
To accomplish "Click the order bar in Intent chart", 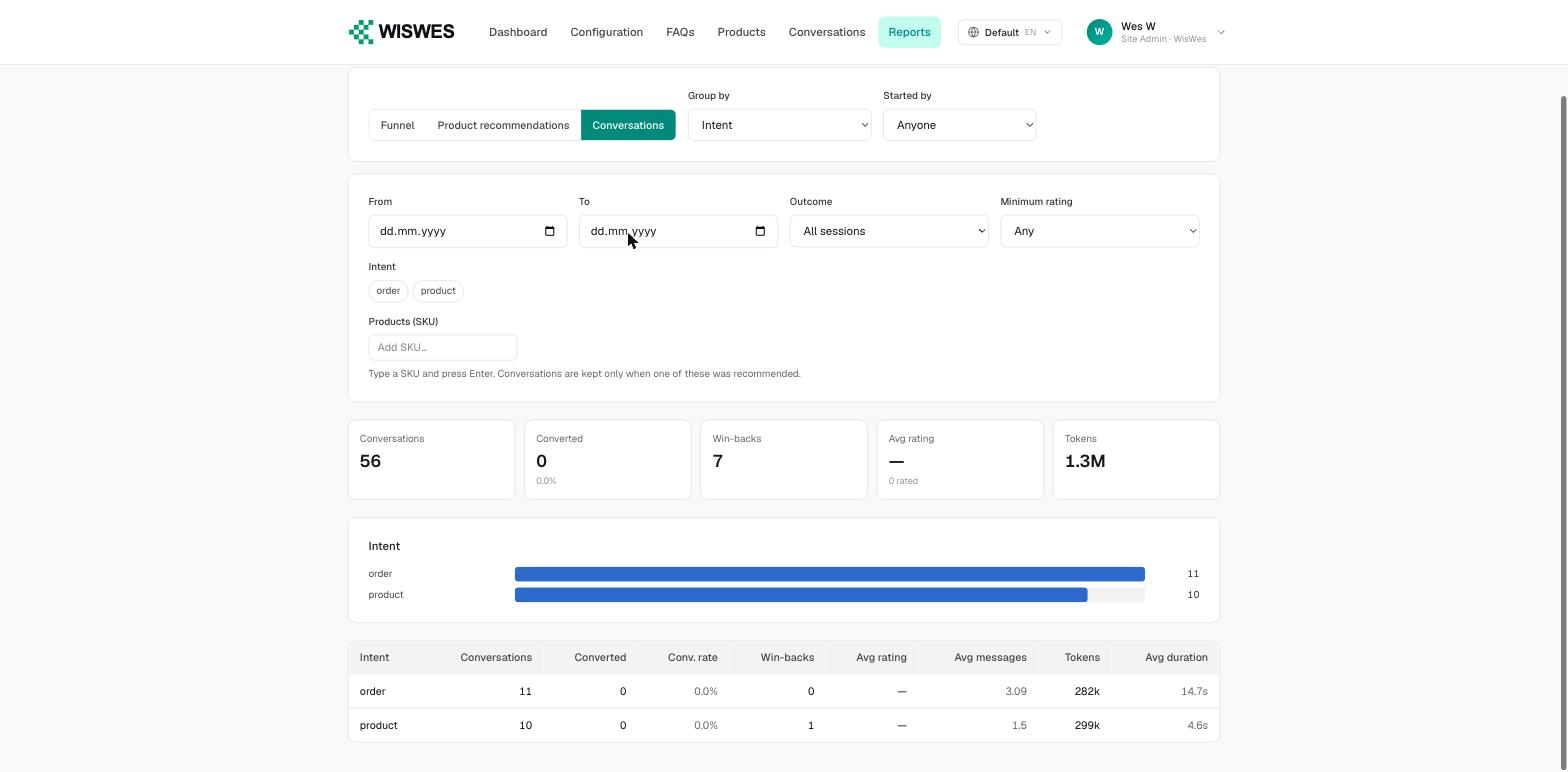I will 830,574.
